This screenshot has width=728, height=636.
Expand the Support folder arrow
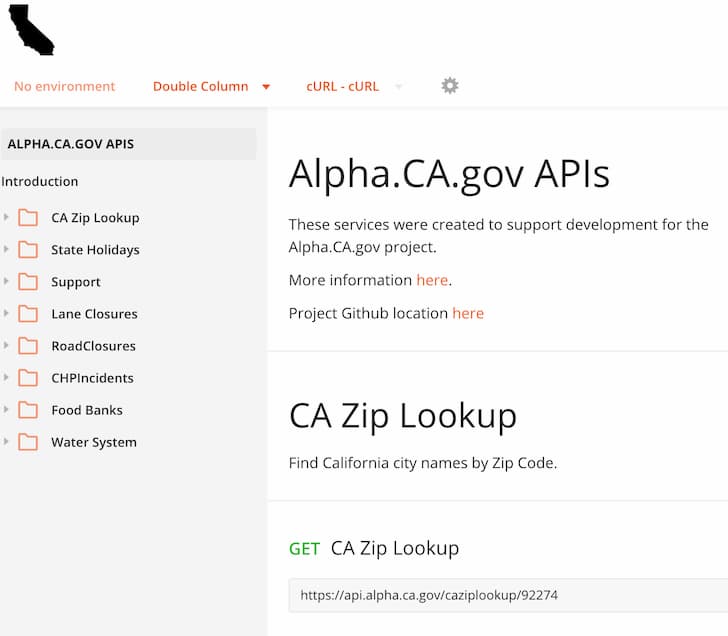(6, 281)
